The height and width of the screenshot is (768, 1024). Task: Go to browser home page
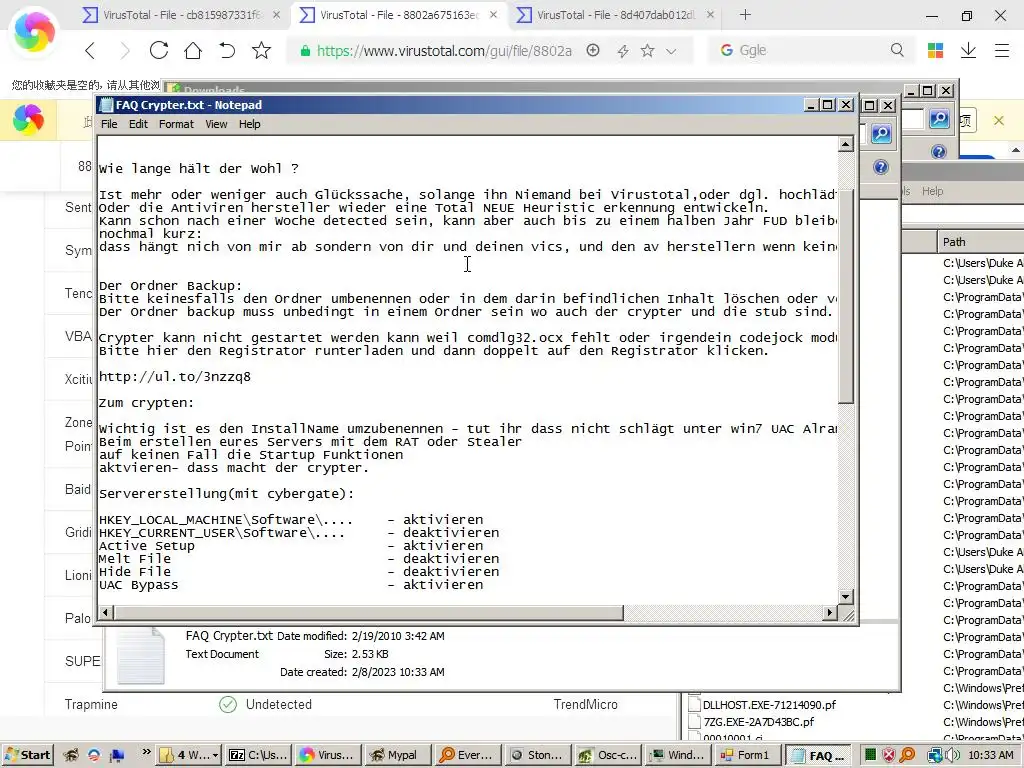tap(193, 50)
